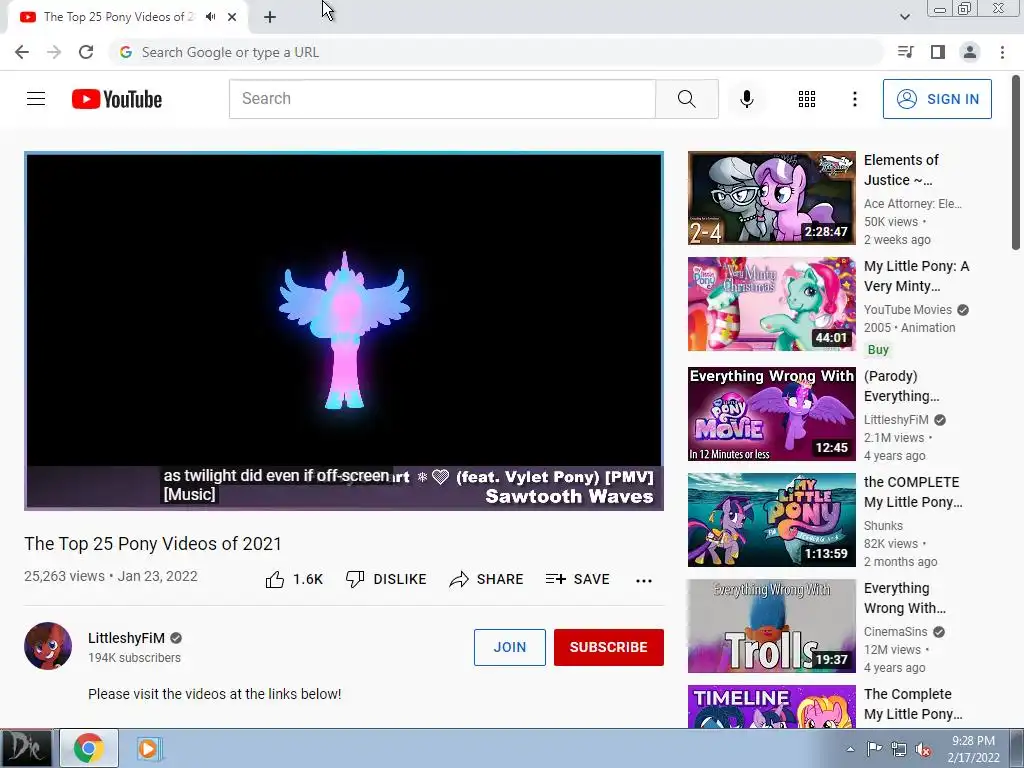Open volume muted tray icon
This screenshot has height=768, width=1024.
pos(923,750)
